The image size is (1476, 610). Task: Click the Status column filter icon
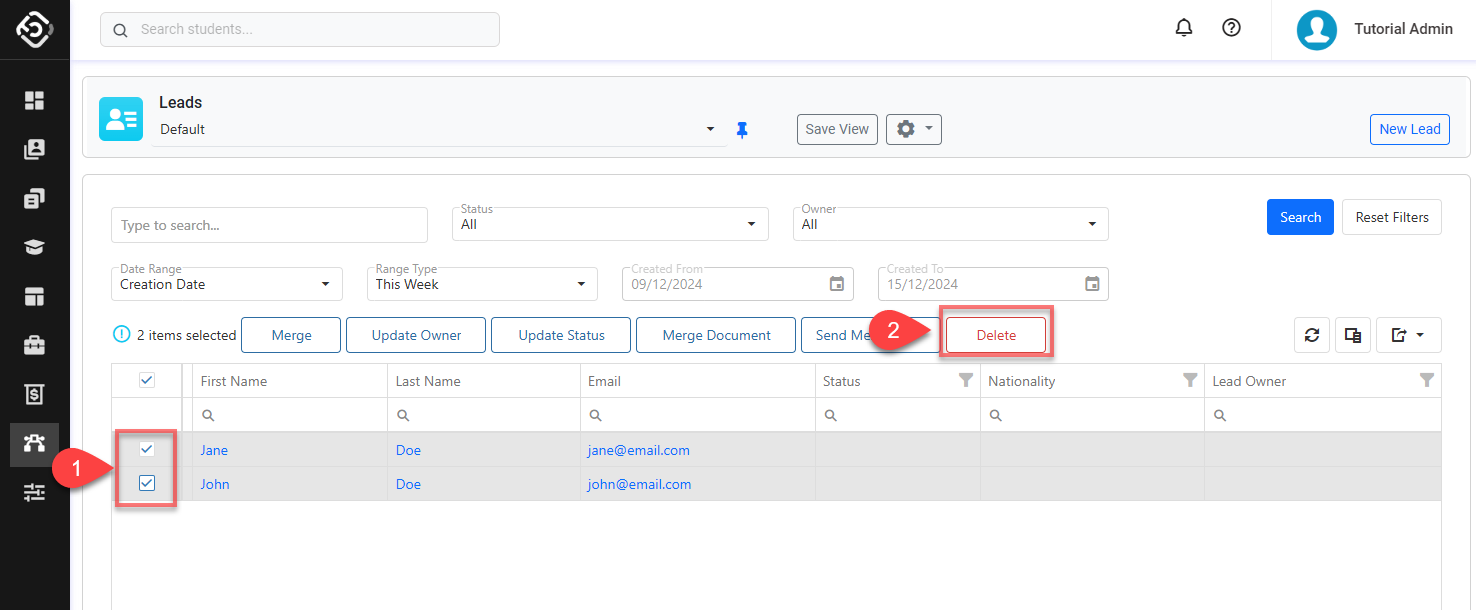click(x=966, y=381)
